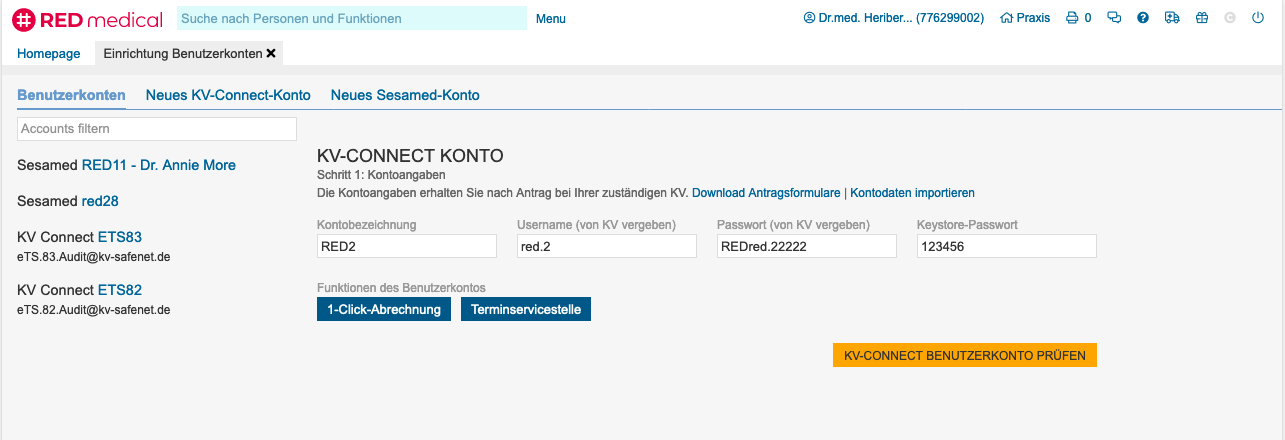Open user profile Dr.med. Heriber...

(x=893, y=18)
